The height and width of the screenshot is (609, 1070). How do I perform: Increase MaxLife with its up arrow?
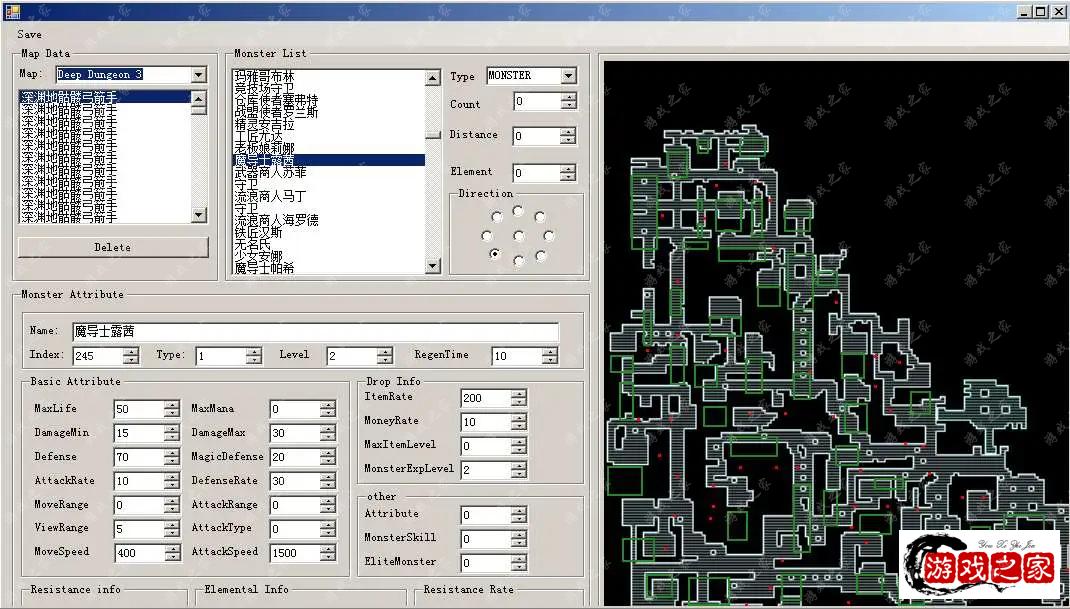pyautogui.click(x=172, y=404)
